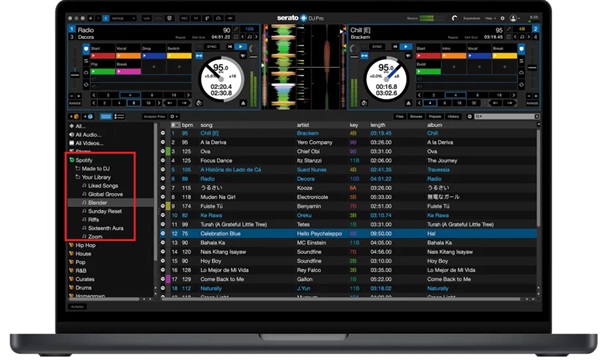Enable SYNC on deck 1

pos(212,47)
